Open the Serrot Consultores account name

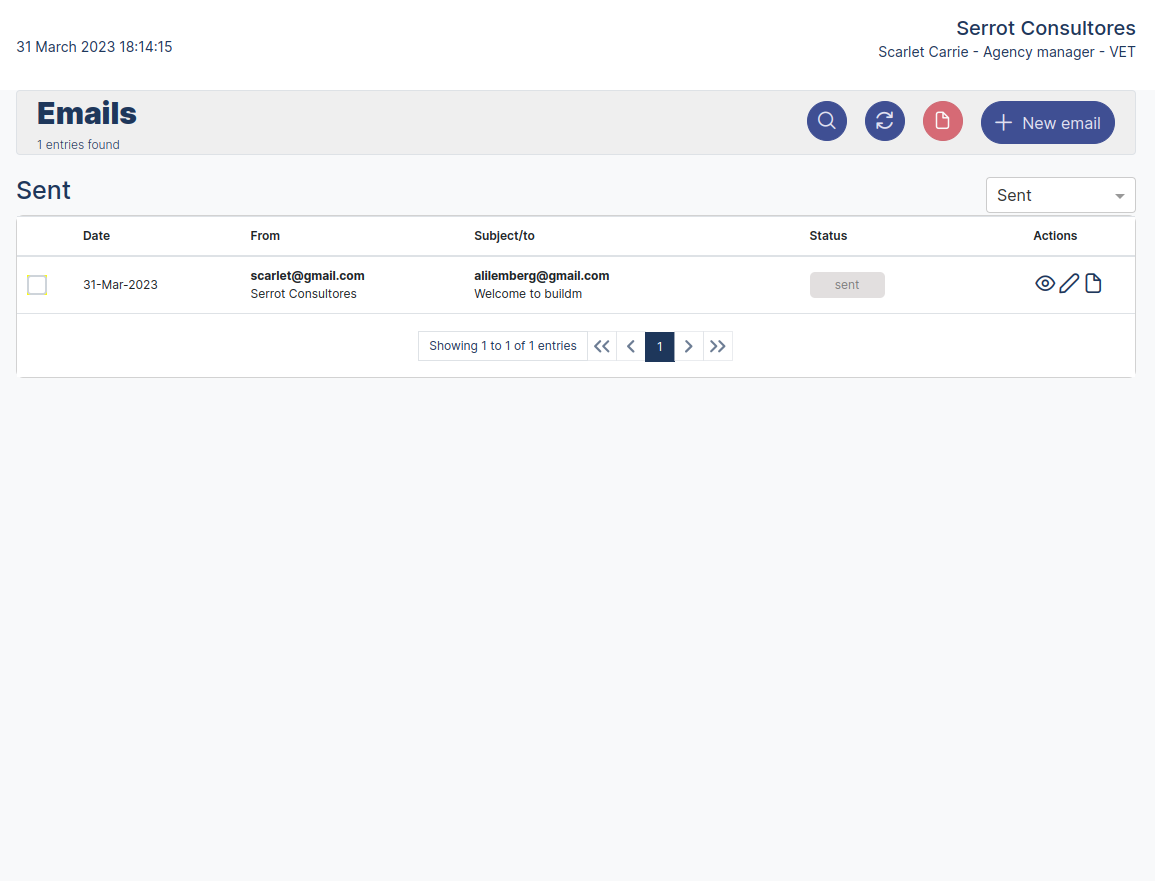click(x=1045, y=28)
